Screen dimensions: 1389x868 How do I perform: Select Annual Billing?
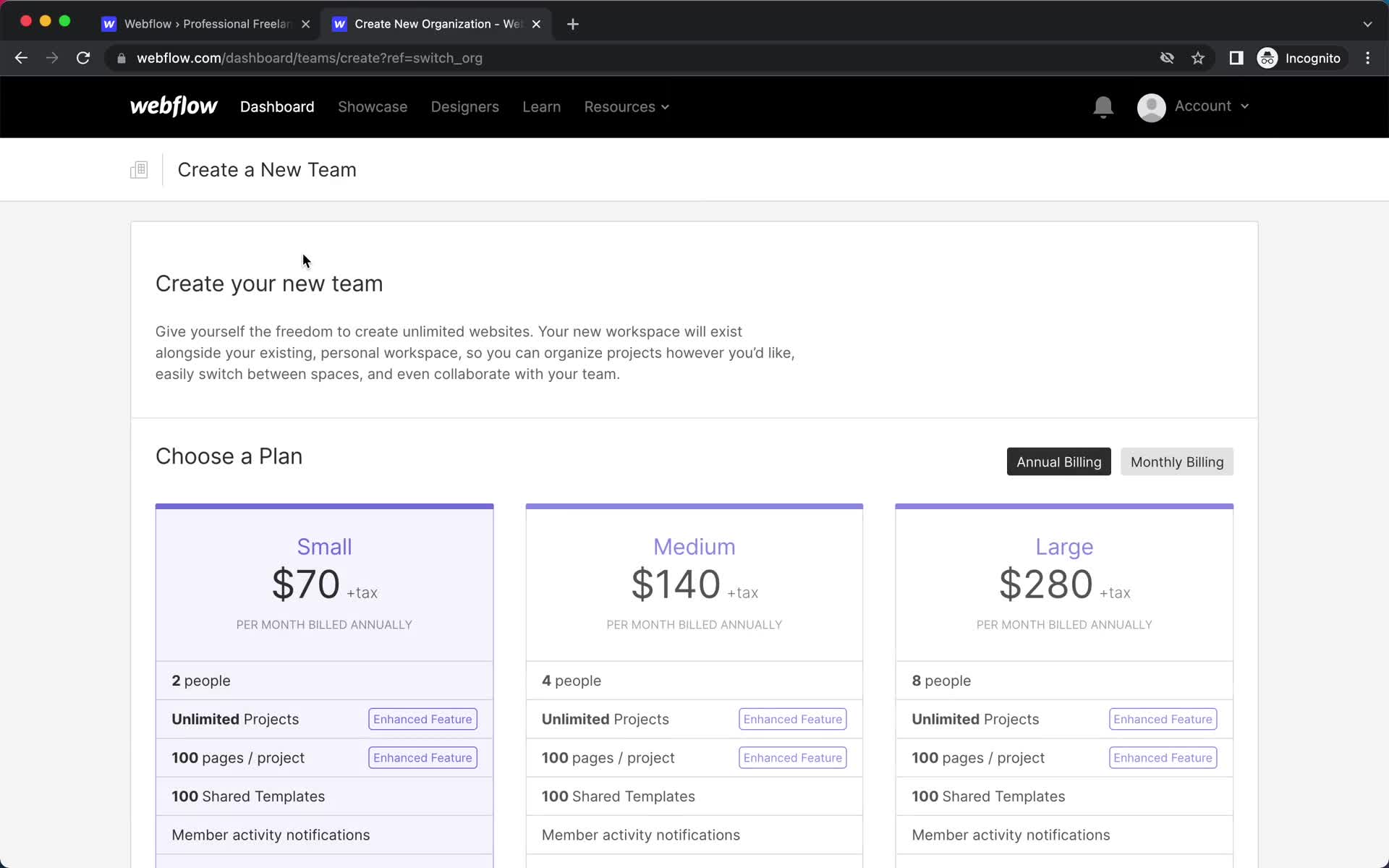pyautogui.click(x=1058, y=461)
